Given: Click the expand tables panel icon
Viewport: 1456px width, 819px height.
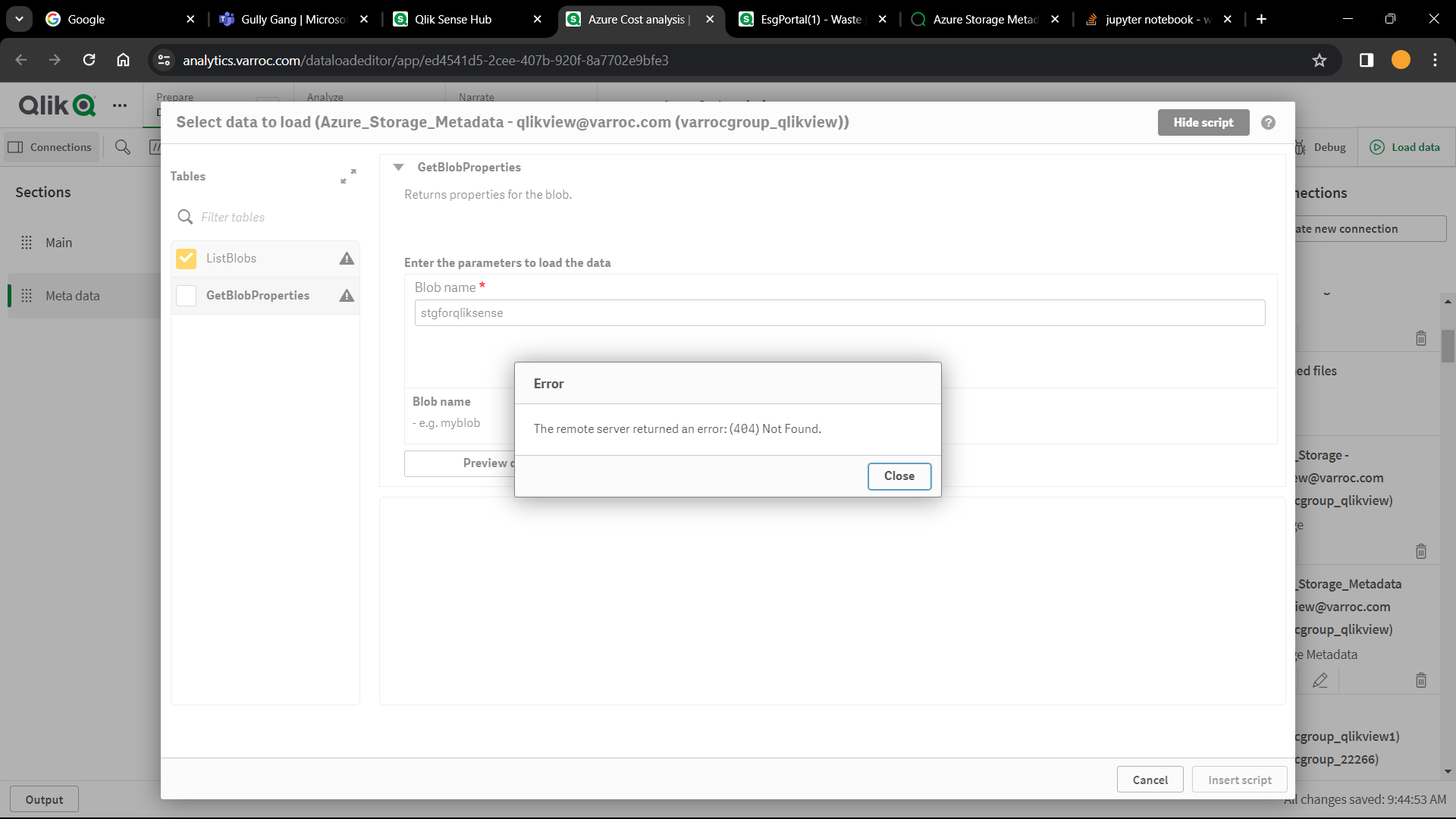Looking at the screenshot, I should point(348,177).
